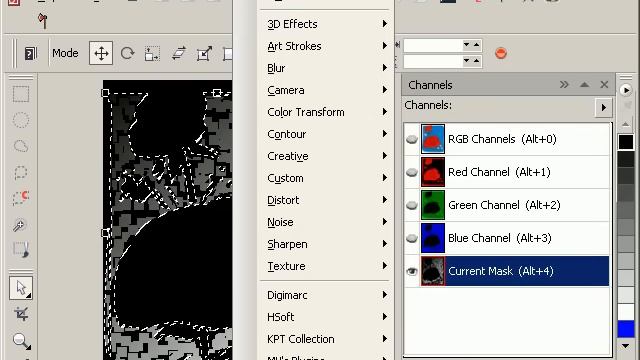Increase upper property bar value with up arrow

click(x=477, y=45)
